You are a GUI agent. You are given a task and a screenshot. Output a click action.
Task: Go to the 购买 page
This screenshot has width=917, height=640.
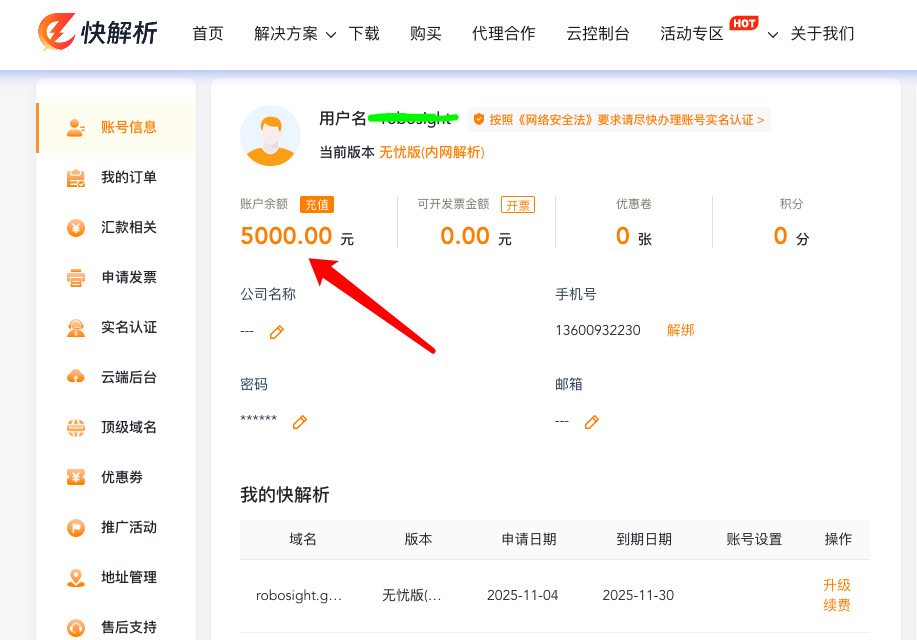425,34
